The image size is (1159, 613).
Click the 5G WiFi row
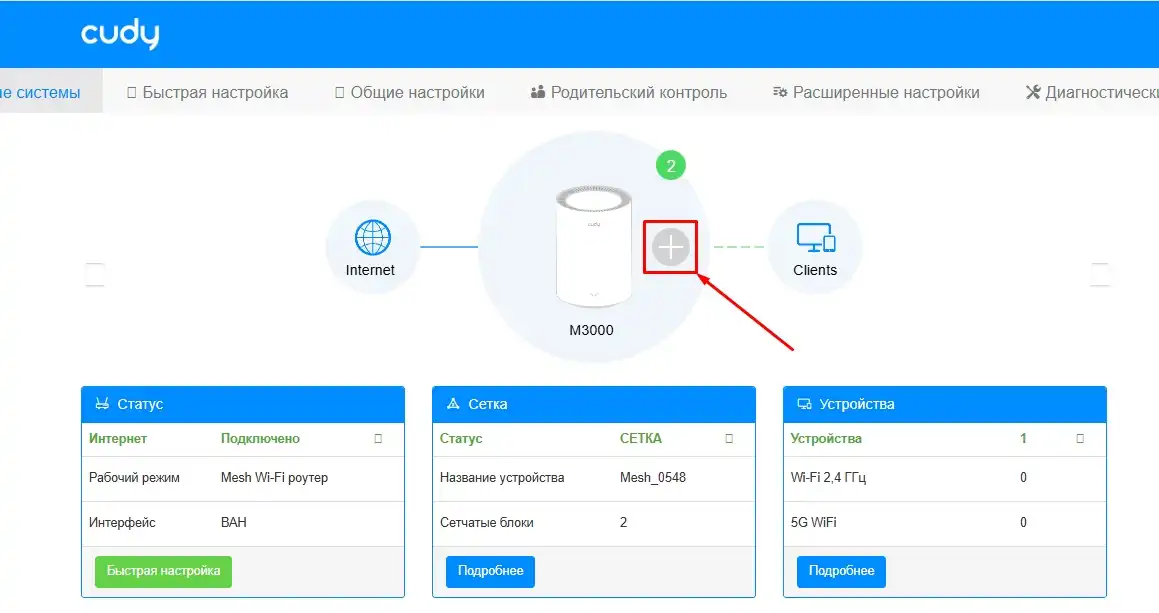pos(945,524)
